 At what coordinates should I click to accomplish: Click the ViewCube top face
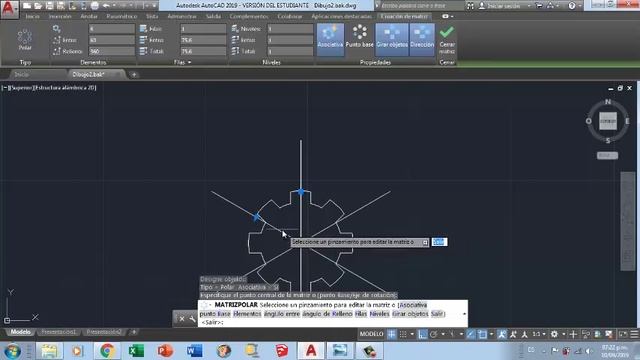pyautogui.click(x=608, y=121)
